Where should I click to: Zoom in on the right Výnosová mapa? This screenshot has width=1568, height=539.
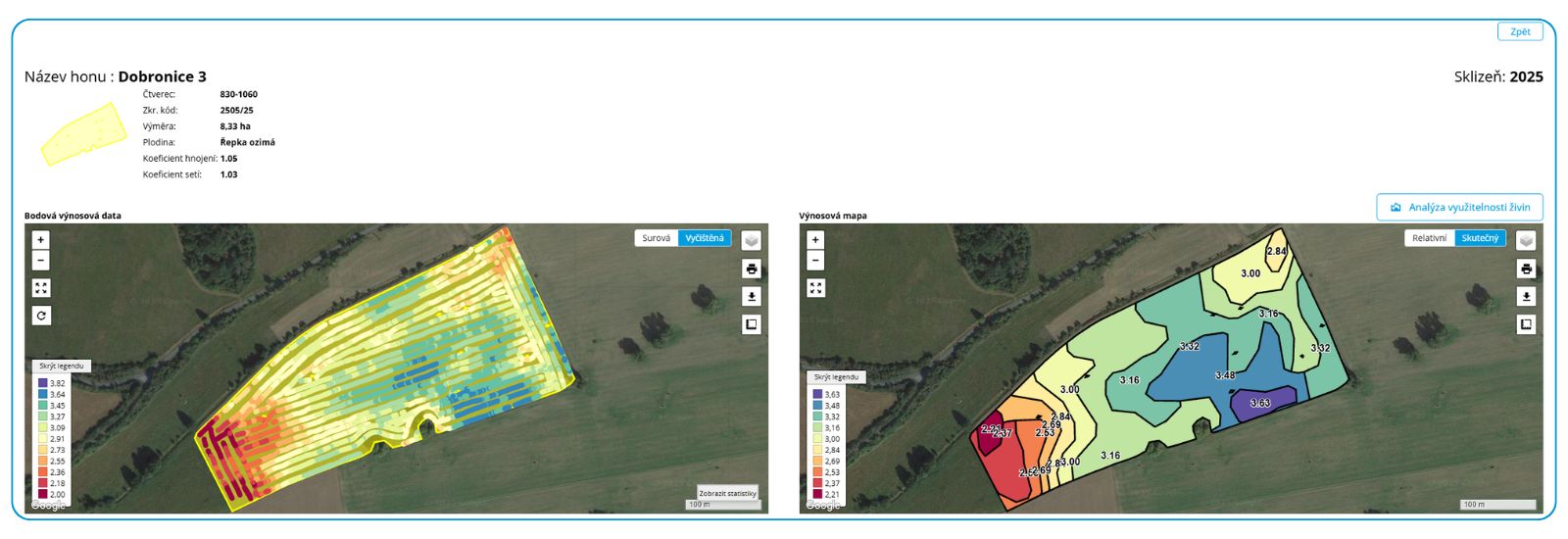click(815, 240)
